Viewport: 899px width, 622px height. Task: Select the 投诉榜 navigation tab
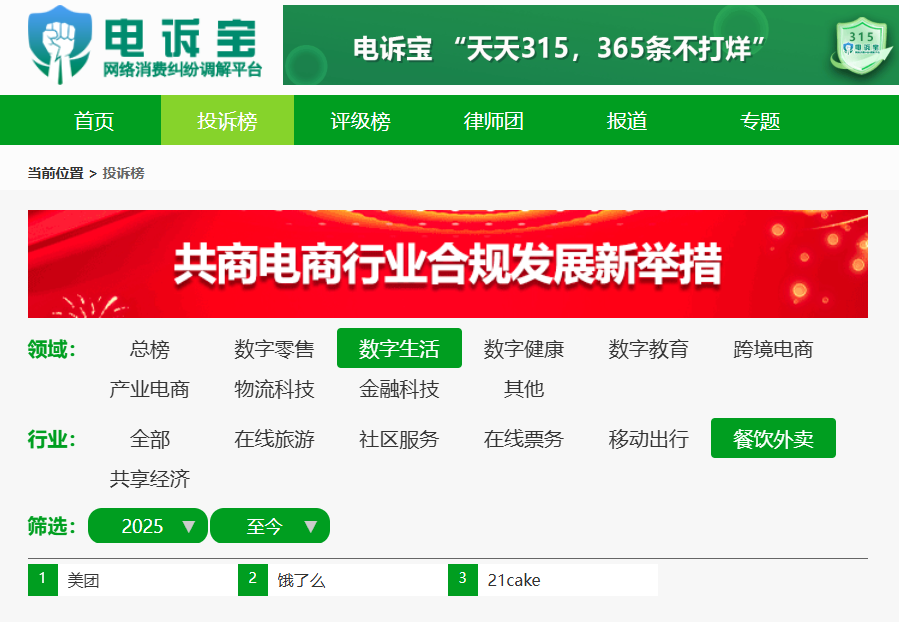pos(228,120)
